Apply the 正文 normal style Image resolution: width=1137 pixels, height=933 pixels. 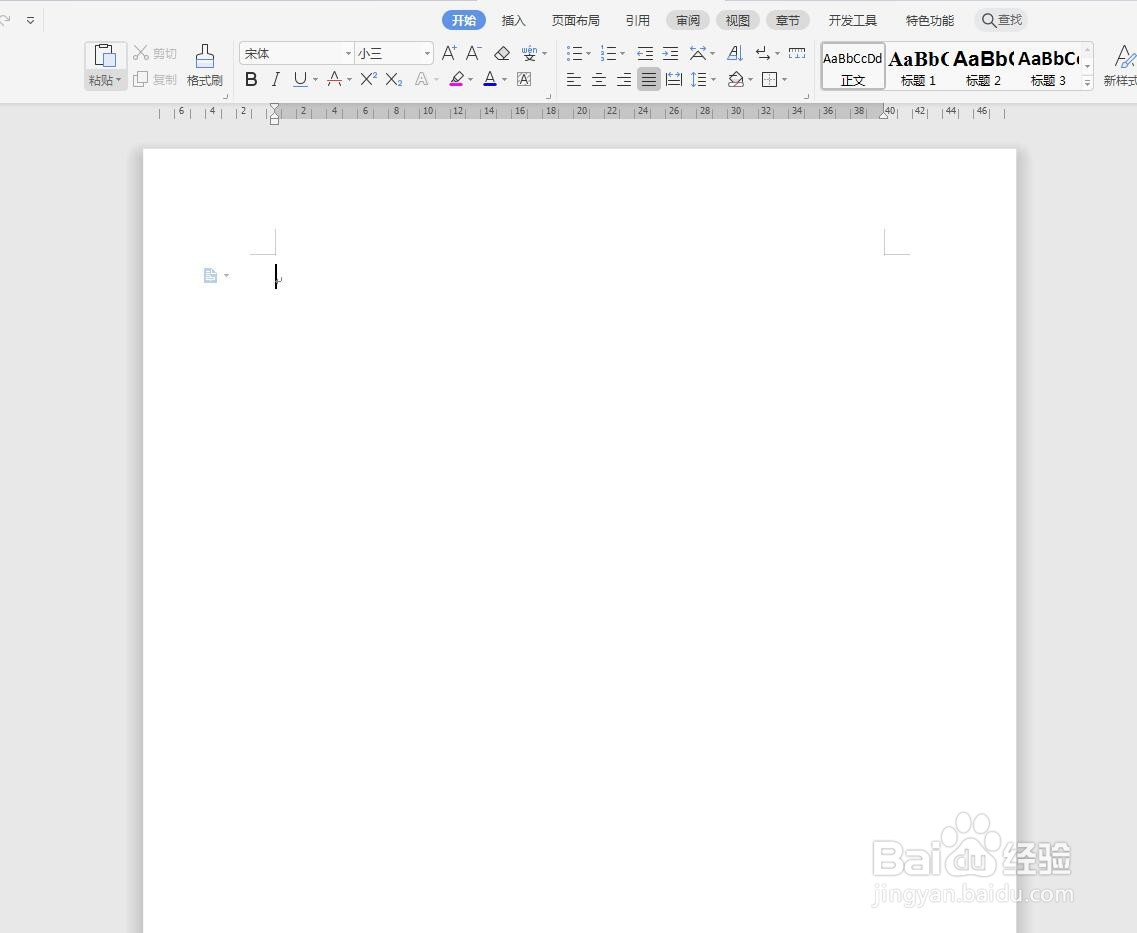[853, 67]
